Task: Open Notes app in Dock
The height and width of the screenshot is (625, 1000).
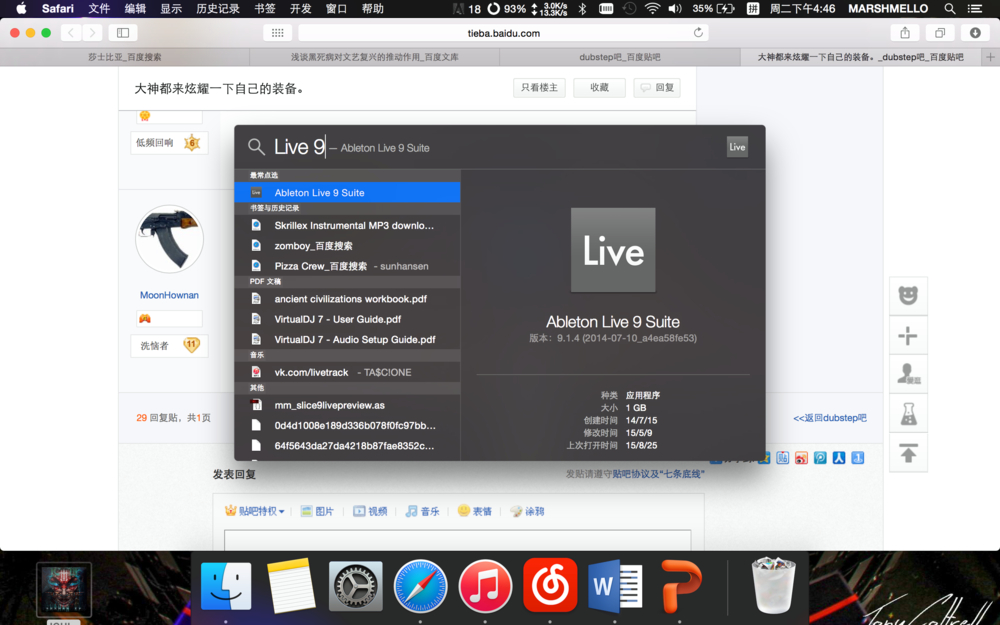Action: pos(291,586)
